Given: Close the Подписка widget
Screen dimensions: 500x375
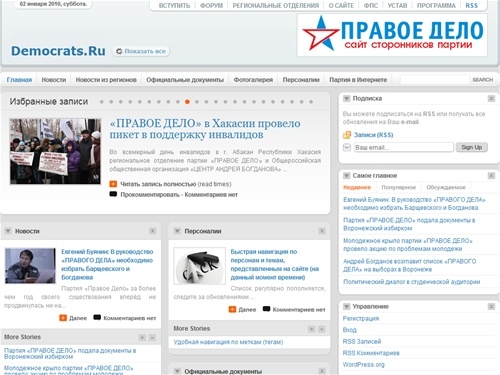Looking at the screenshot, I should (x=491, y=99).
